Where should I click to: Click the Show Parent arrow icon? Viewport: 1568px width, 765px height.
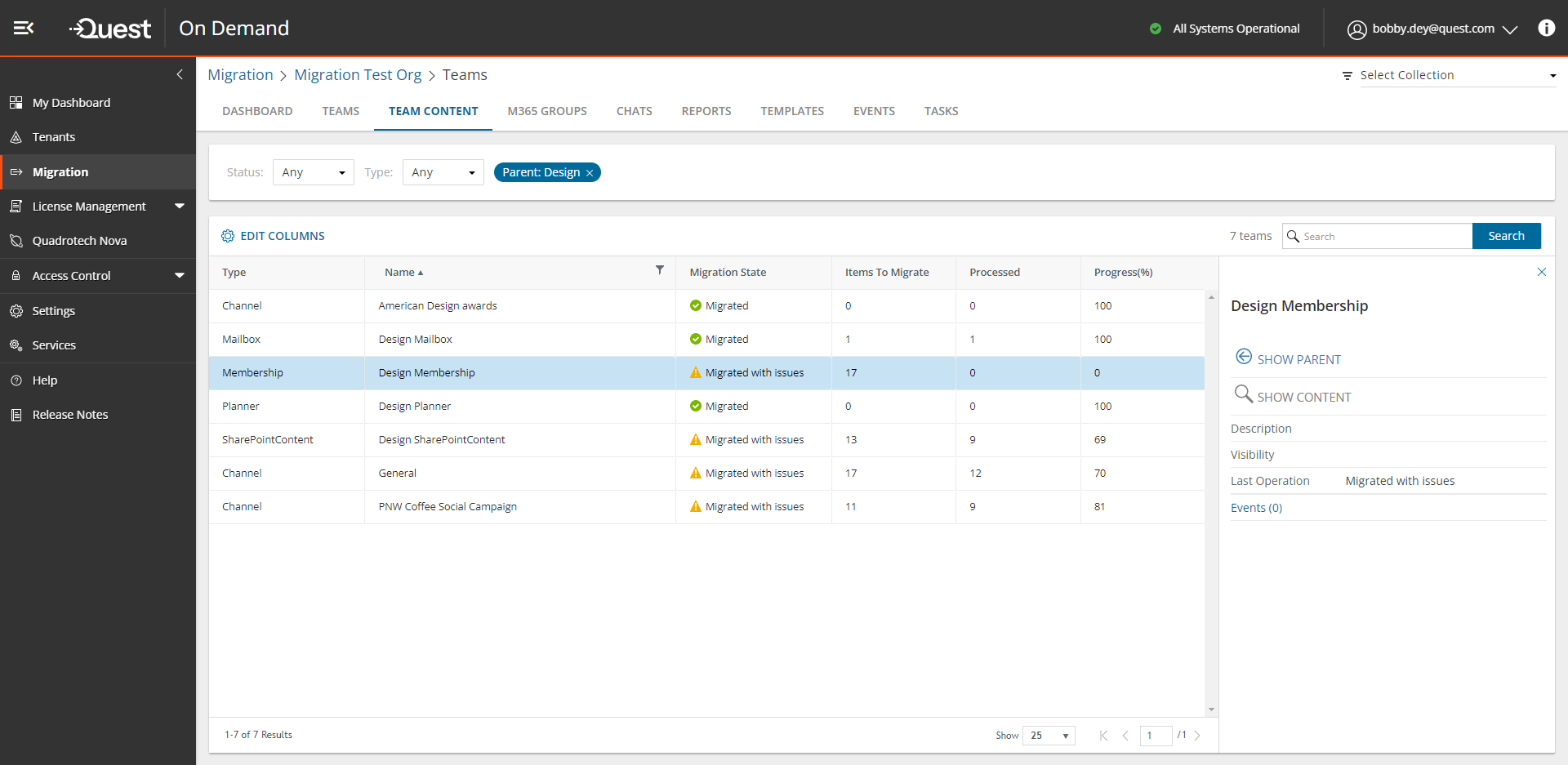pos(1243,357)
